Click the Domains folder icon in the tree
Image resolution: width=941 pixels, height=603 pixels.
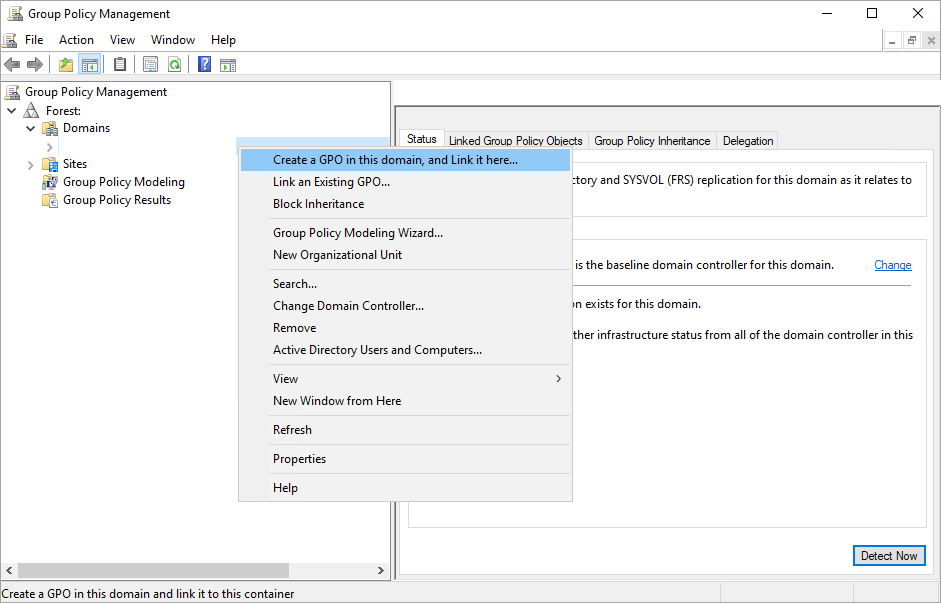click(x=50, y=128)
